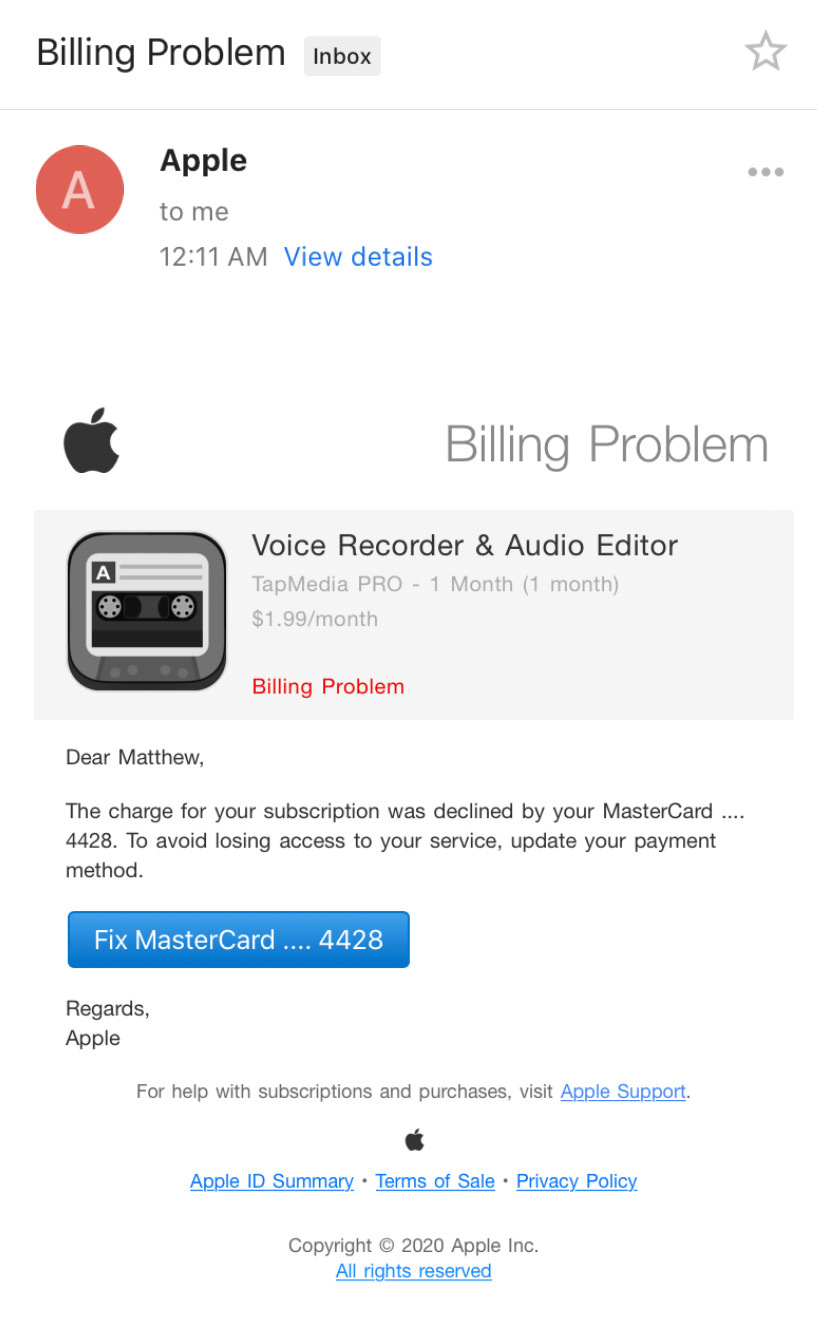
Task: Click the large Apple logo in header
Action: click(x=92, y=440)
